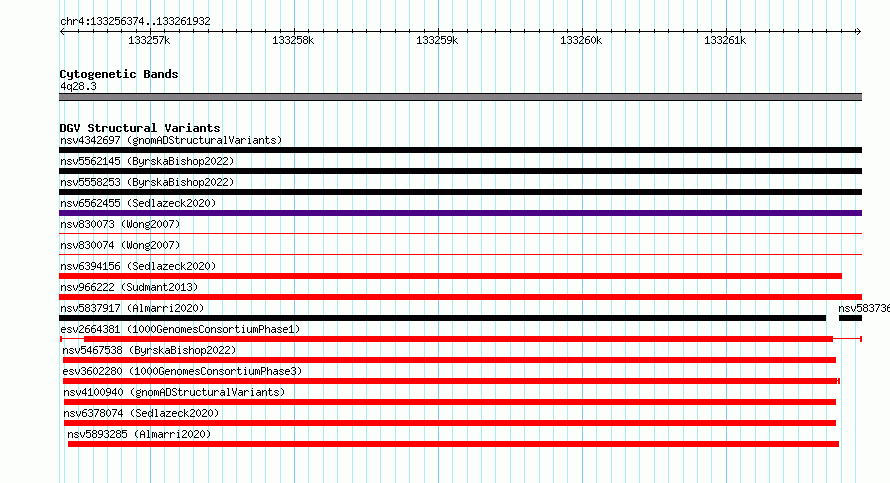
Task: Open variant nsv830073 (Wong2007) label
Action: coord(120,224)
